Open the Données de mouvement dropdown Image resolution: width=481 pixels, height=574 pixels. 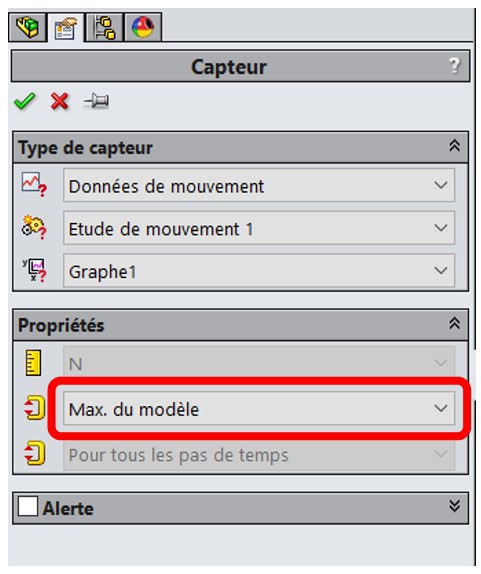pyautogui.click(x=259, y=185)
